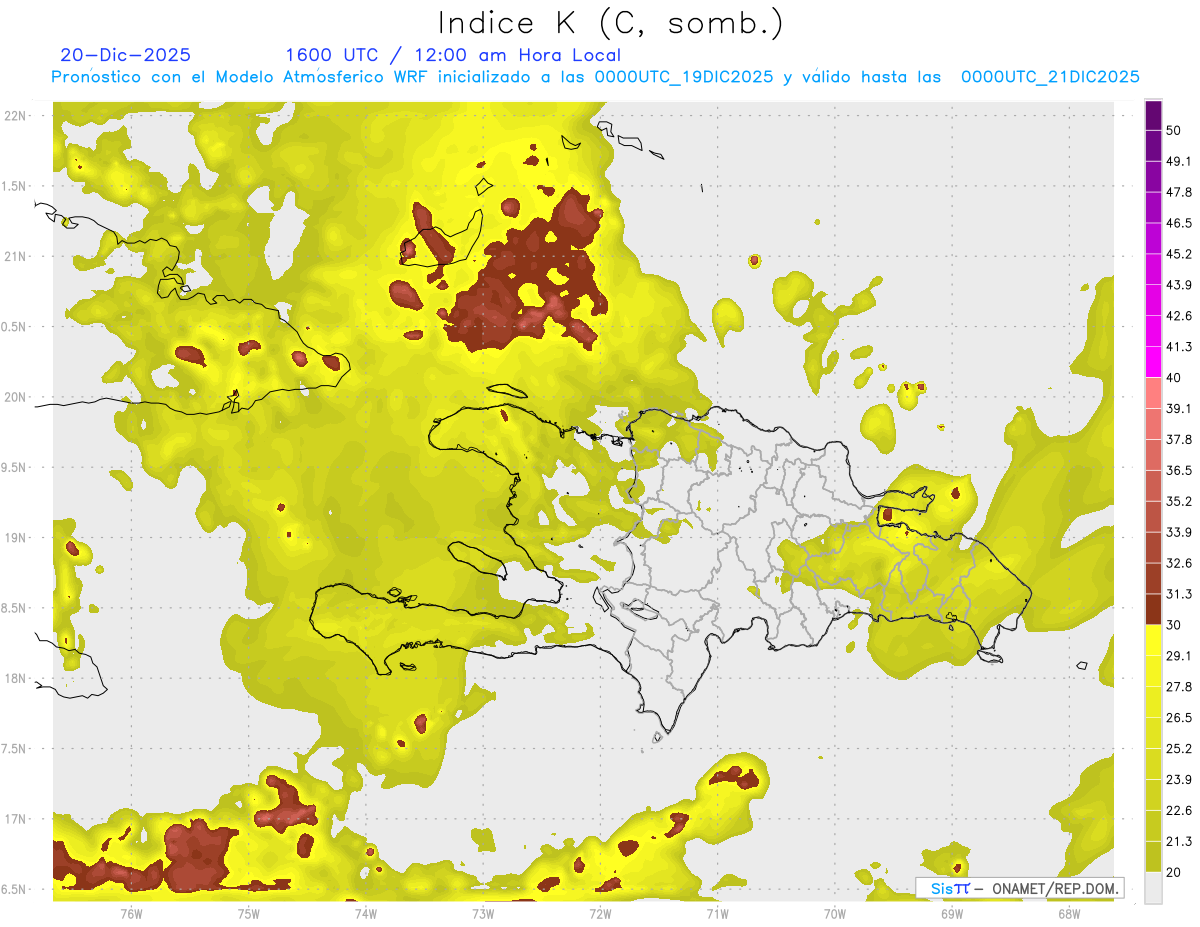Click the colorbar value '40'
Viewport: 1200px width, 927px height.
[x=1174, y=378]
